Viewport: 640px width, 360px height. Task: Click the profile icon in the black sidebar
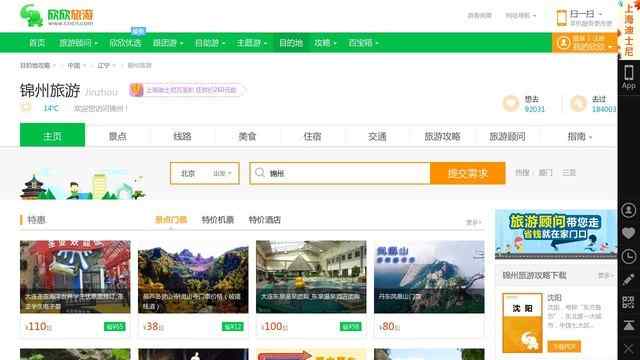point(629,210)
